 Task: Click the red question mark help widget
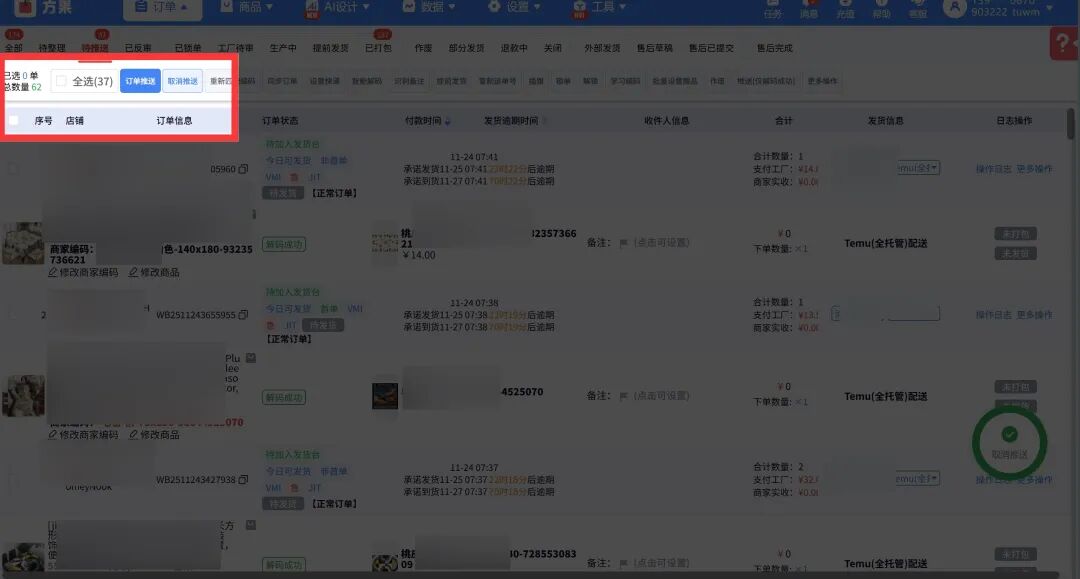[x=1064, y=43]
